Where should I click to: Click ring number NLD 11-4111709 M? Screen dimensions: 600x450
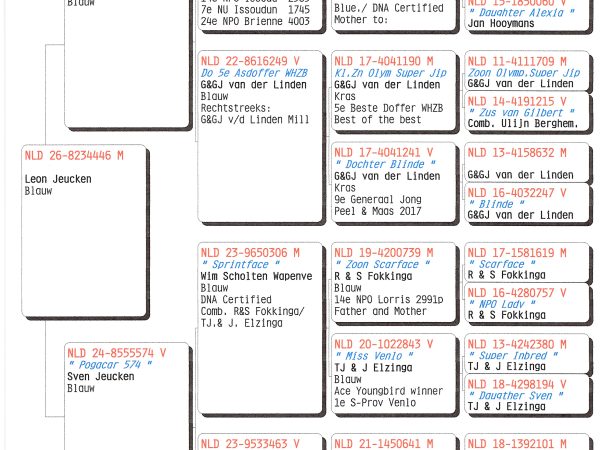pyautogui.click(x=517, y=62)
